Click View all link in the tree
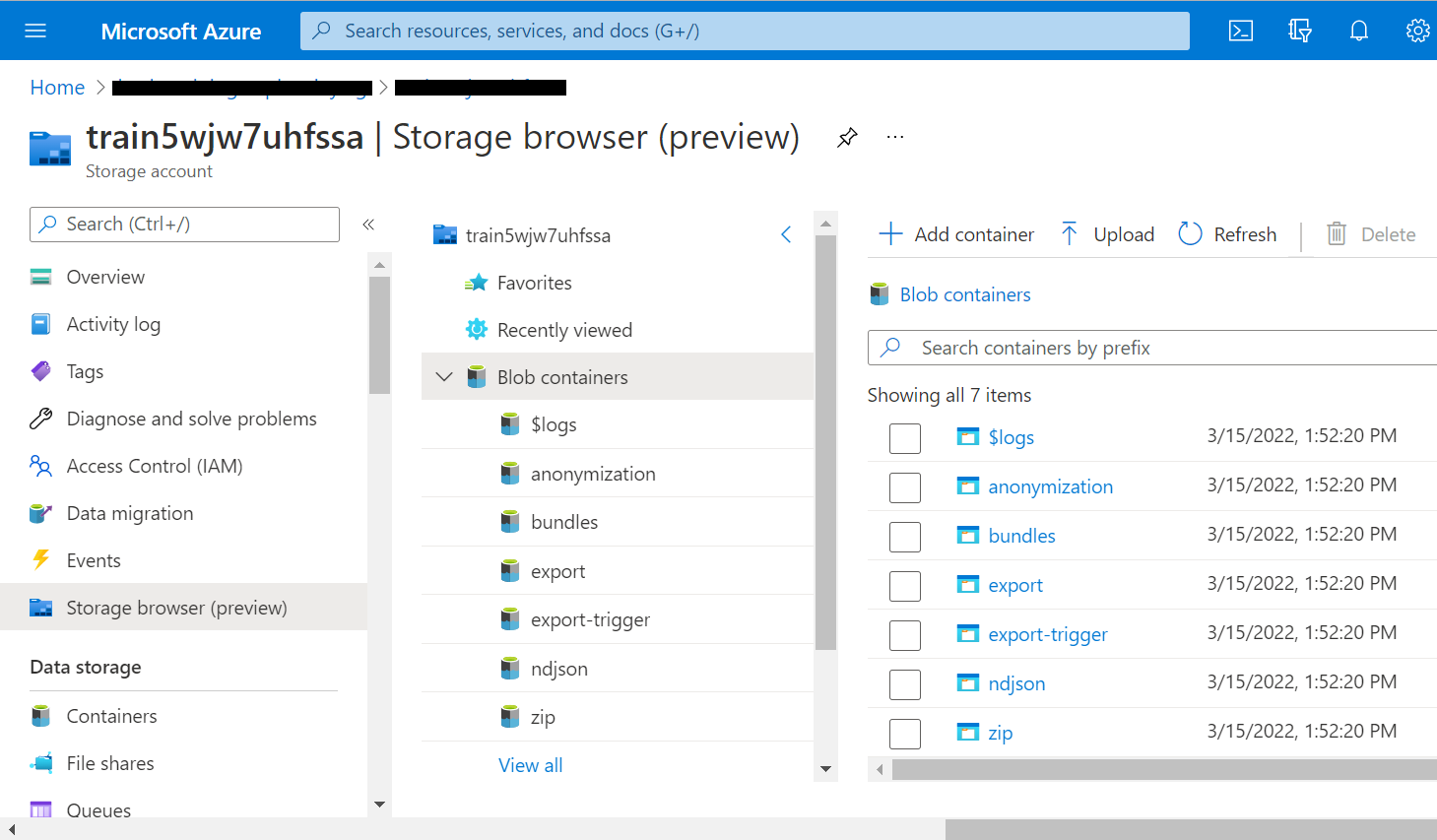1437x840 pixels. (x=530, y=765)
